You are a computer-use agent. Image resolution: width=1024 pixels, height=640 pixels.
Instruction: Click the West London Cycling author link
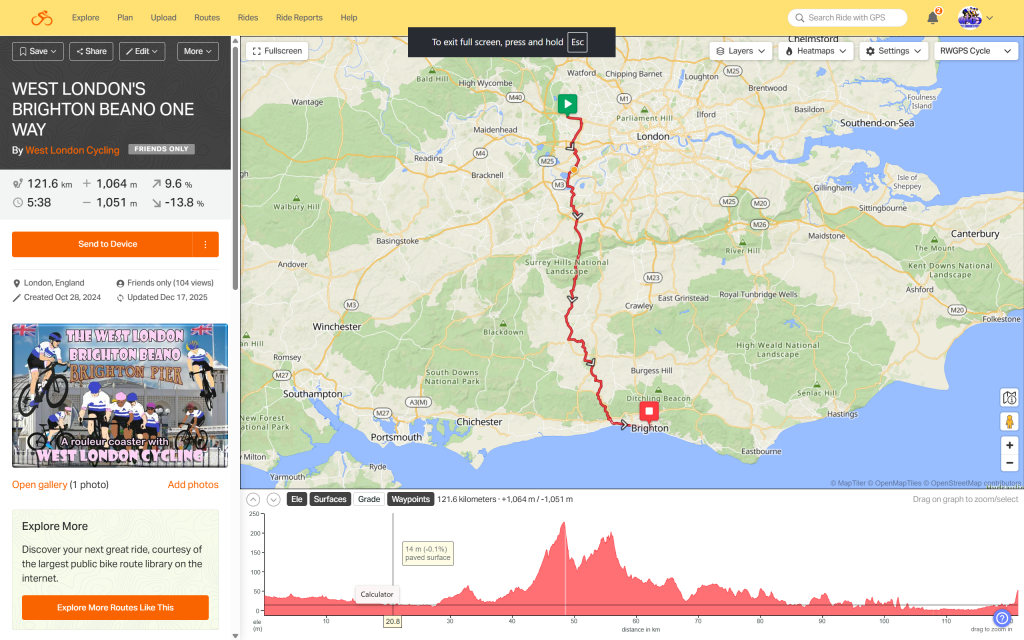tap(72, 150)
